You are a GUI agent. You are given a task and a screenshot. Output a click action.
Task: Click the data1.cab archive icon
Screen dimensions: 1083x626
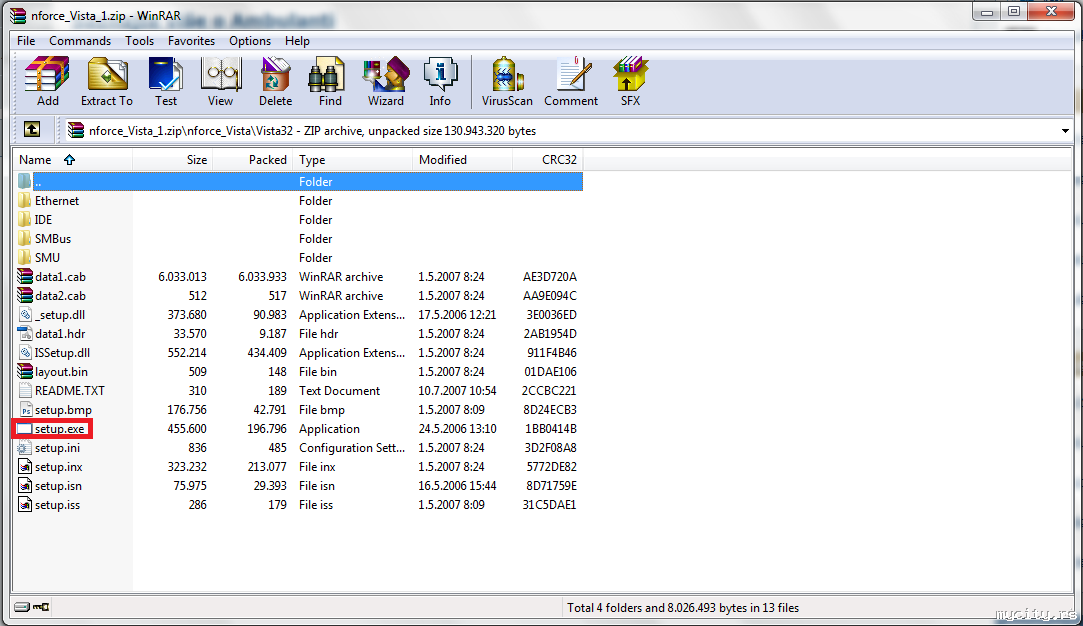[x=25, y=276]
